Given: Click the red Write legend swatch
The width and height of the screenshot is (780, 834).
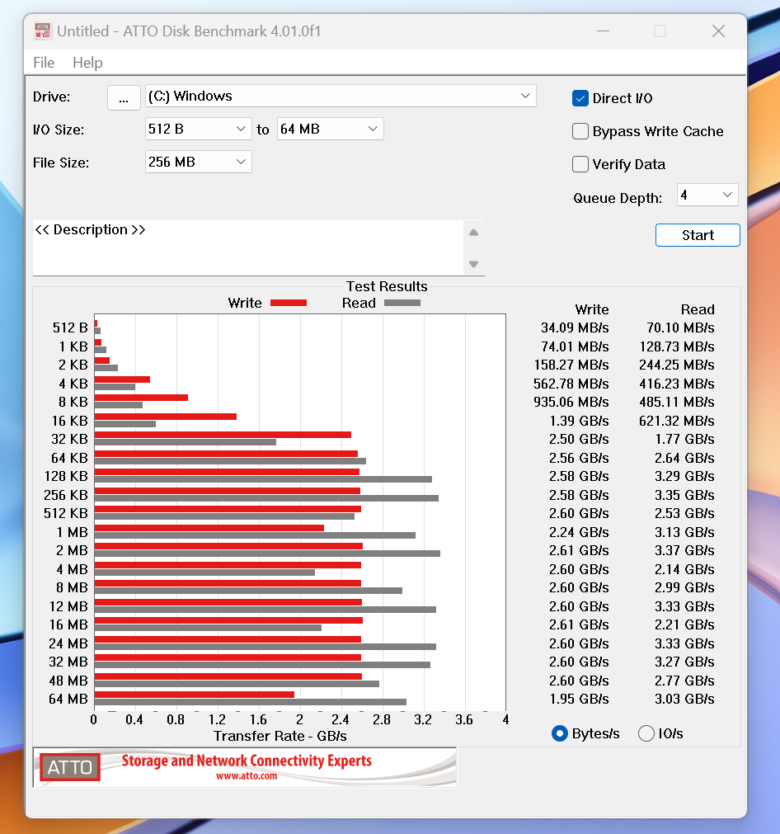Looking at the screenshot, I should (x=288, y=303).
